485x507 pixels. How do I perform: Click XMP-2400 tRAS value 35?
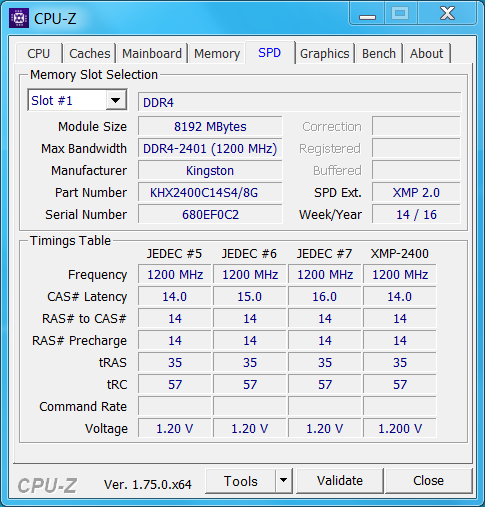click(400, 363)
